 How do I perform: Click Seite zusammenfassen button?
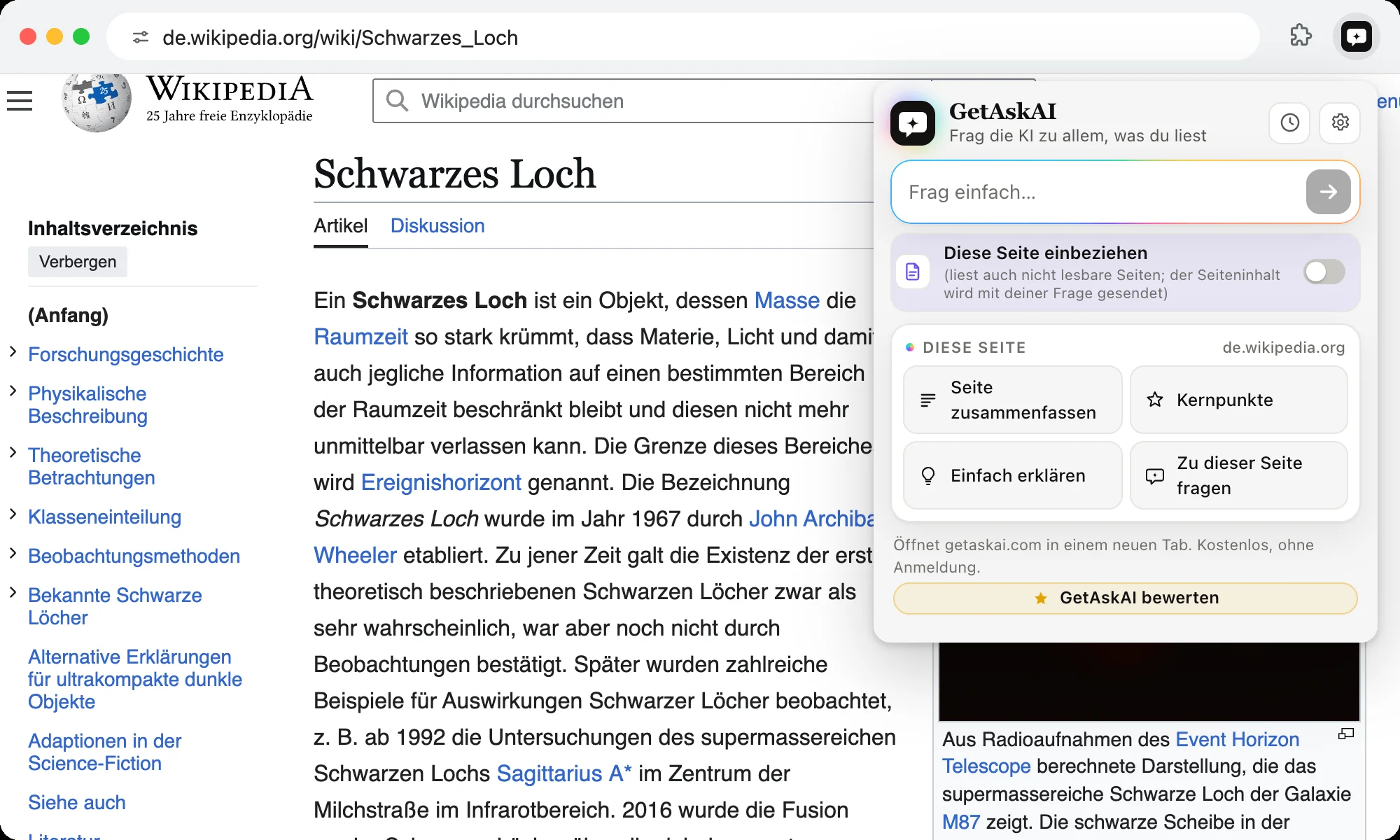(1012, 400)
